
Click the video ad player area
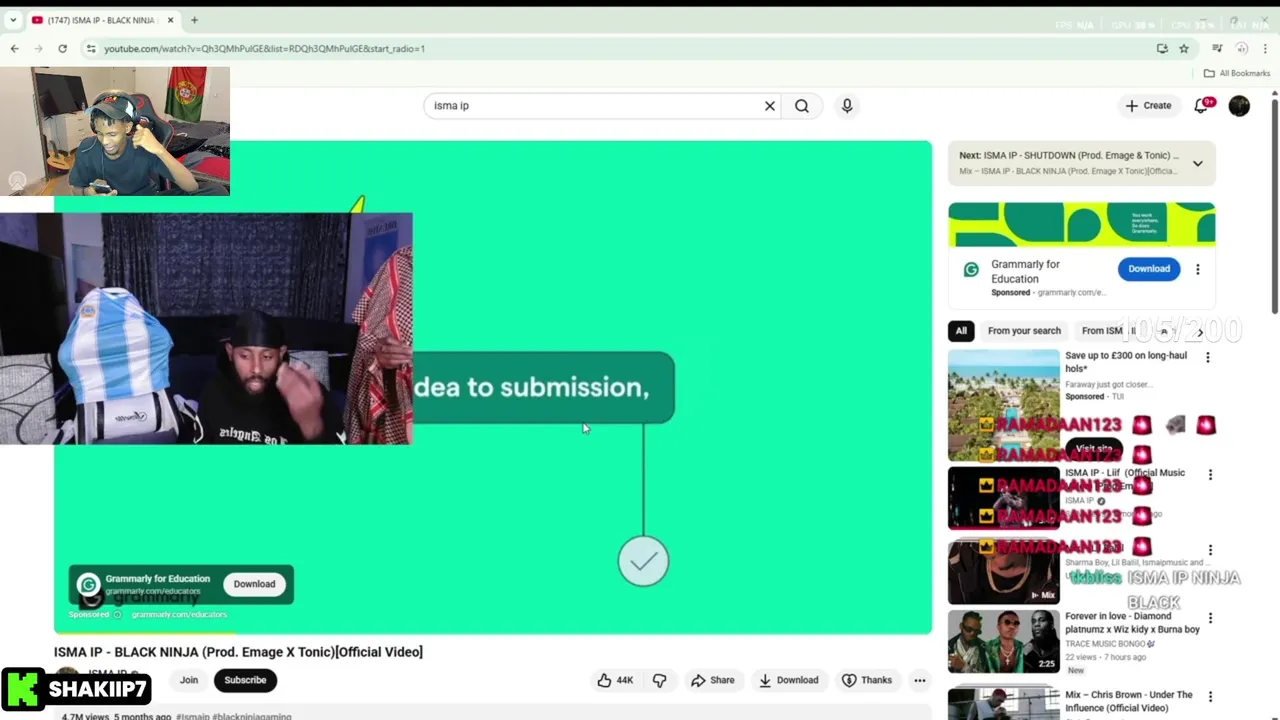493,387
